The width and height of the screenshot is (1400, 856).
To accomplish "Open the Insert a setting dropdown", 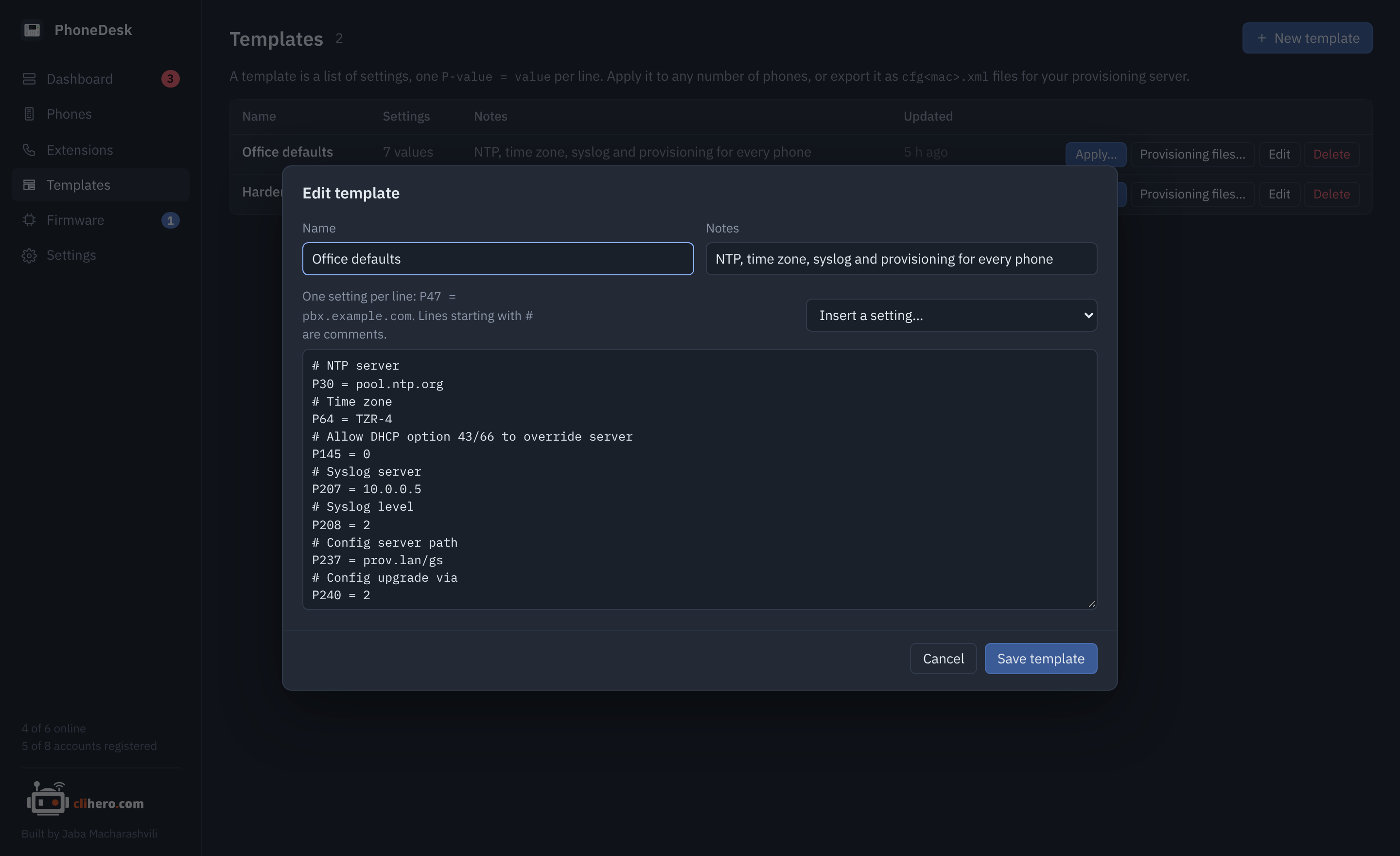I will pyautogui.click(x=951, y=315).
